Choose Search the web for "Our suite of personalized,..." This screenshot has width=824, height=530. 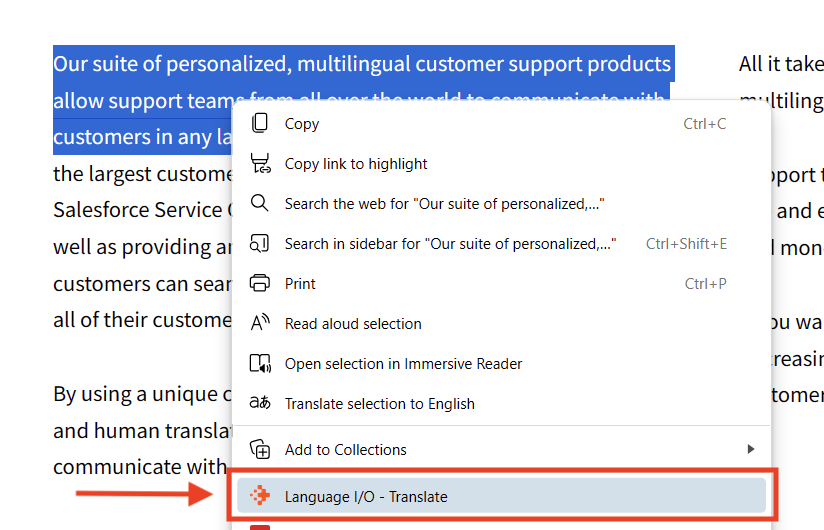coord(501,204)
